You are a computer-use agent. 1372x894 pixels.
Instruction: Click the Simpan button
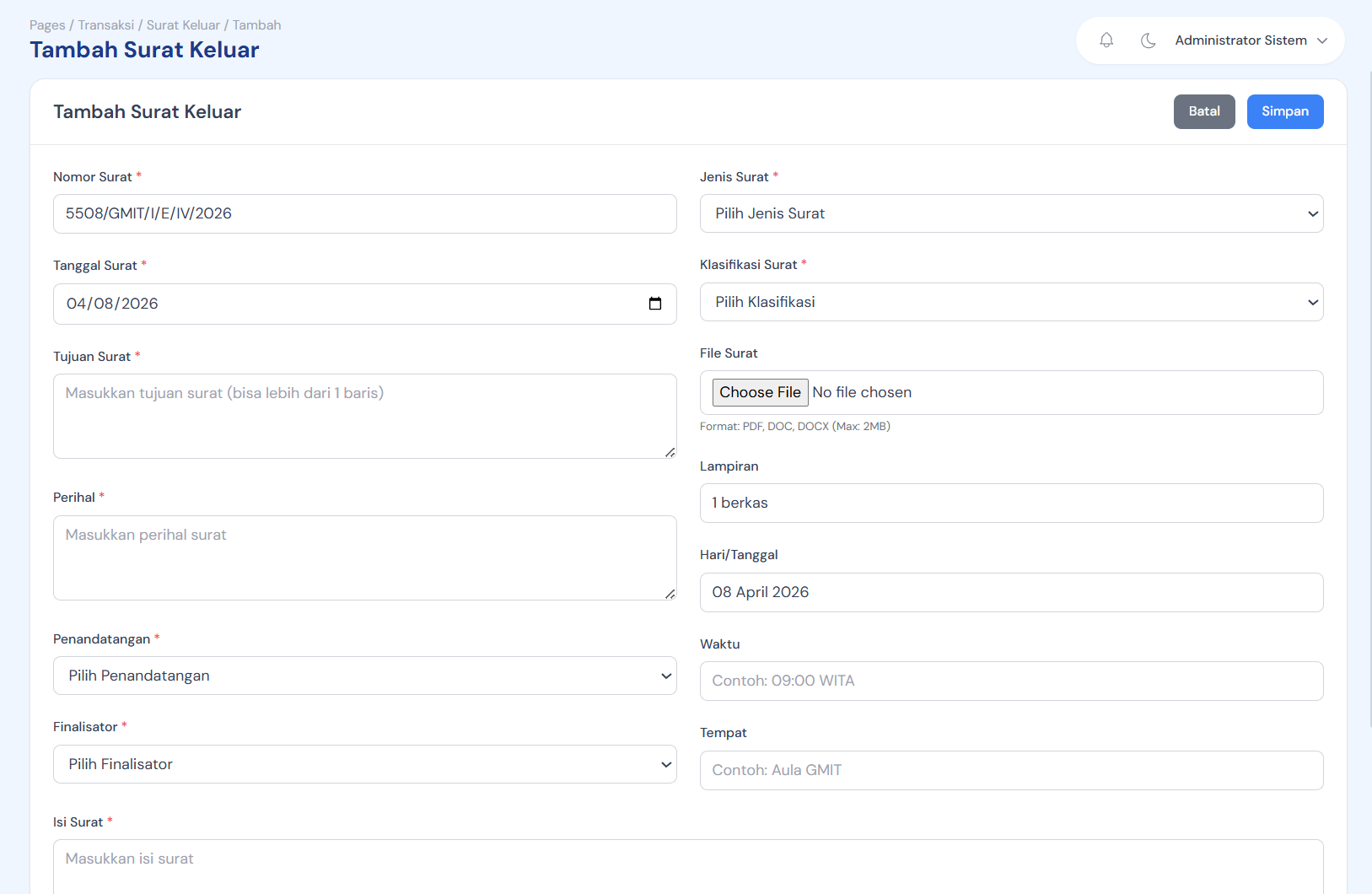1284,111
